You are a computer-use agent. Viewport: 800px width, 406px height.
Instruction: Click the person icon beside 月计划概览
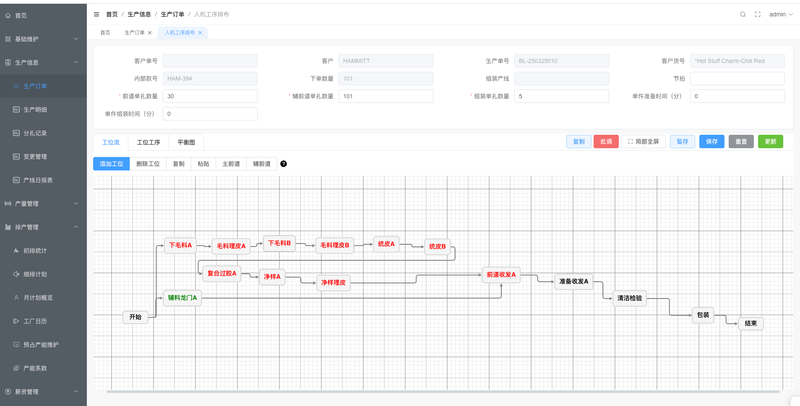pyautogui.click(x=16, y=297)
